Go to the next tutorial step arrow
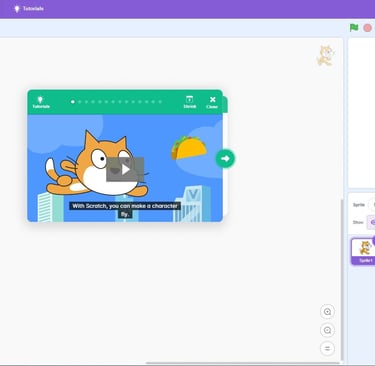Viewport: 375px width, 366px height. coord(225,159)
